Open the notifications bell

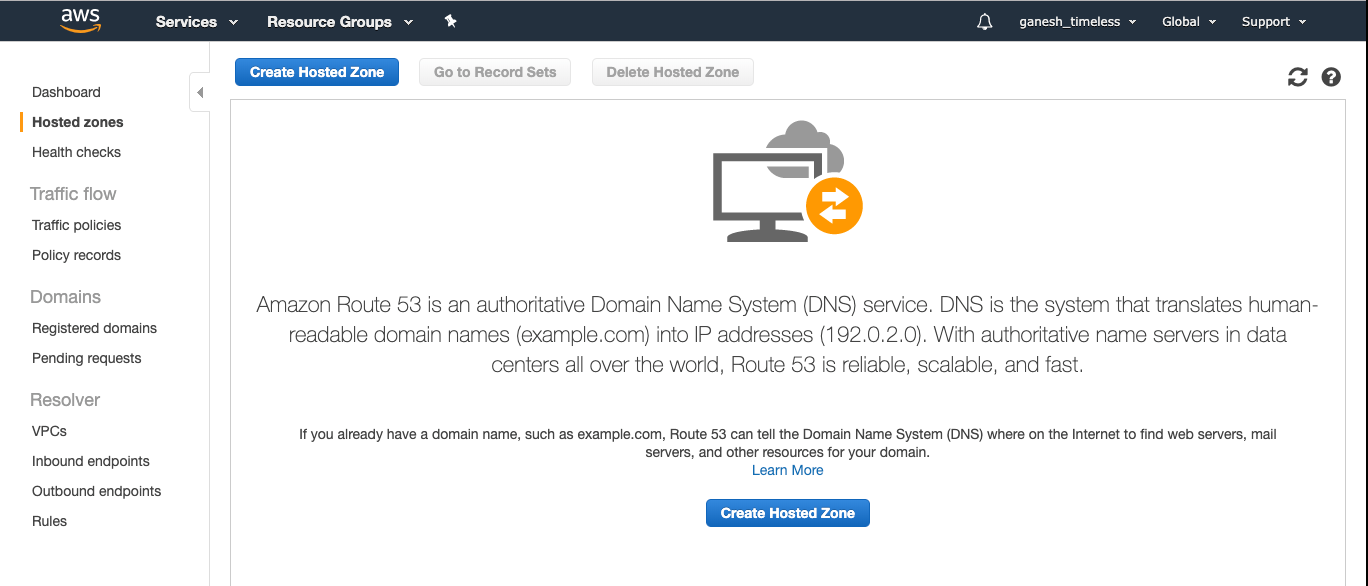pyautogui.click(x=985, y=21)
